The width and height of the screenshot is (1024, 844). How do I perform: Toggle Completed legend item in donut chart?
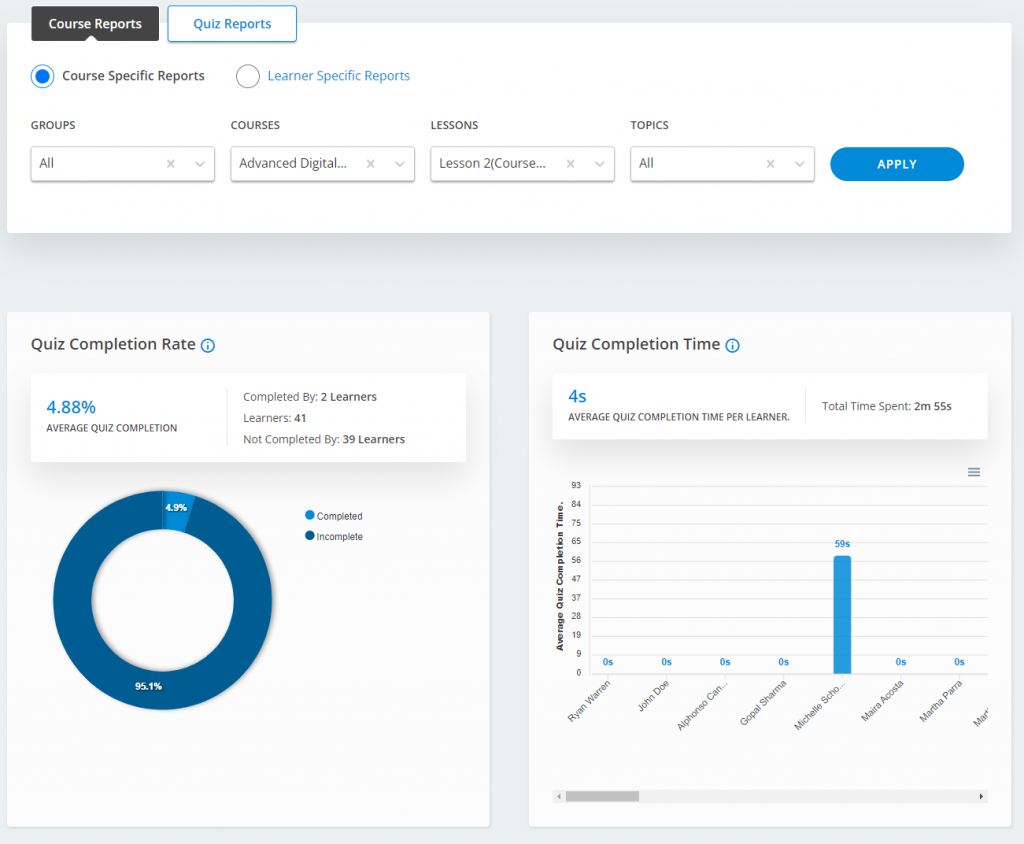click(334, 516)
